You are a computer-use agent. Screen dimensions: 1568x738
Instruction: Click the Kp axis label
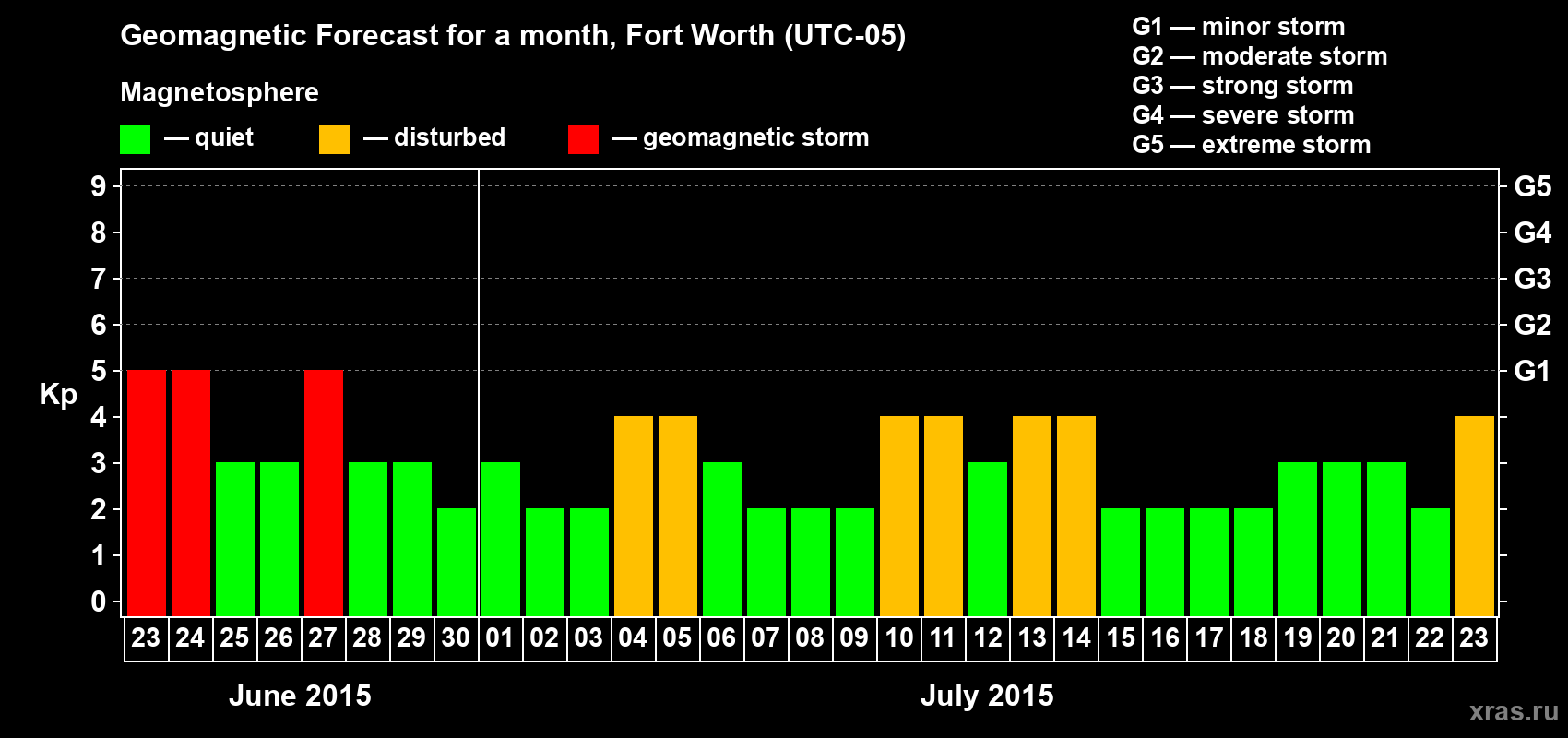[x=58, y=395]
